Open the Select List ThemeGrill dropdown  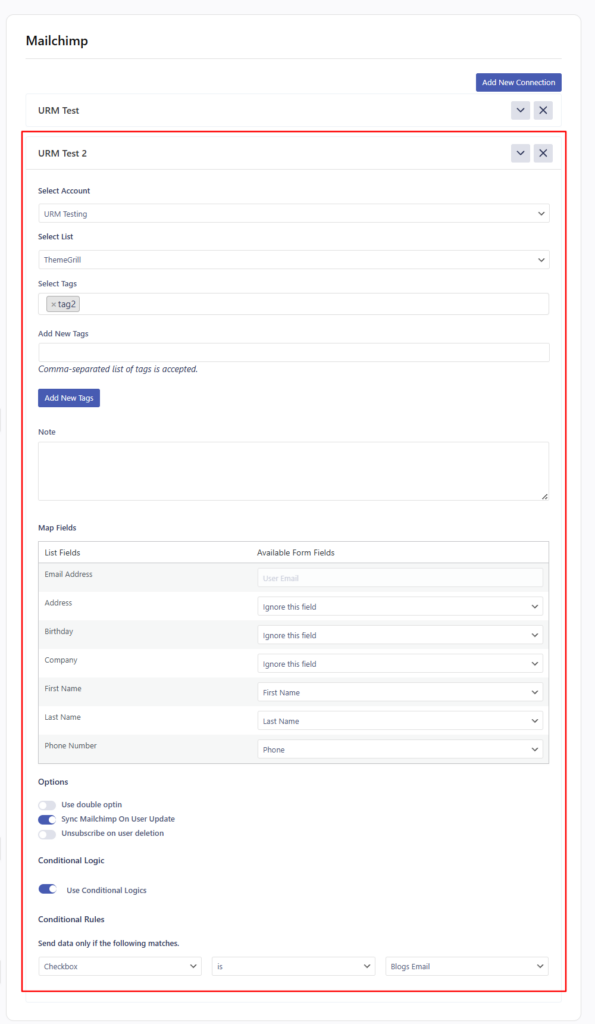293,260
